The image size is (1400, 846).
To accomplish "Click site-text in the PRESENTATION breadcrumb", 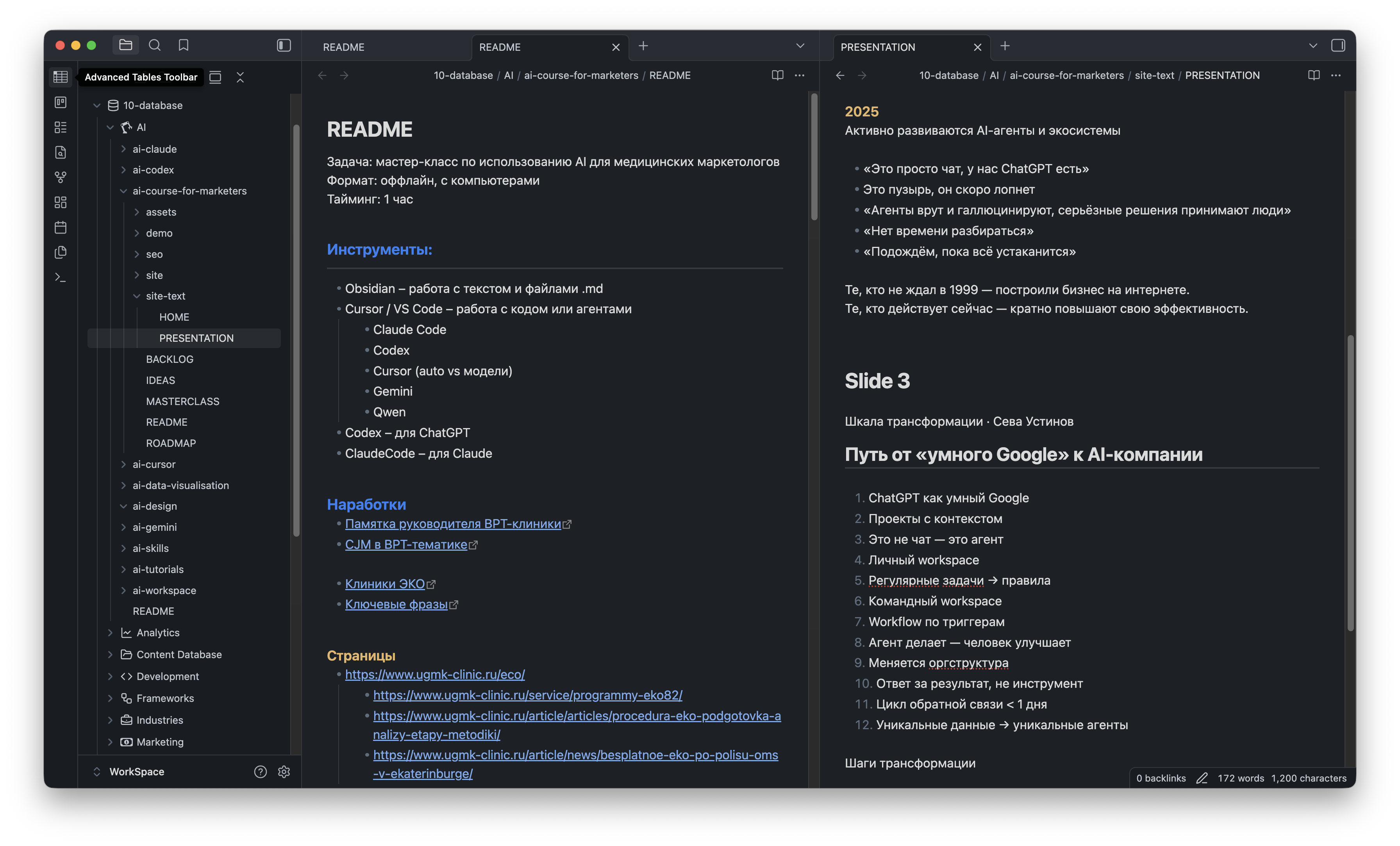I will coord(1155,75).
